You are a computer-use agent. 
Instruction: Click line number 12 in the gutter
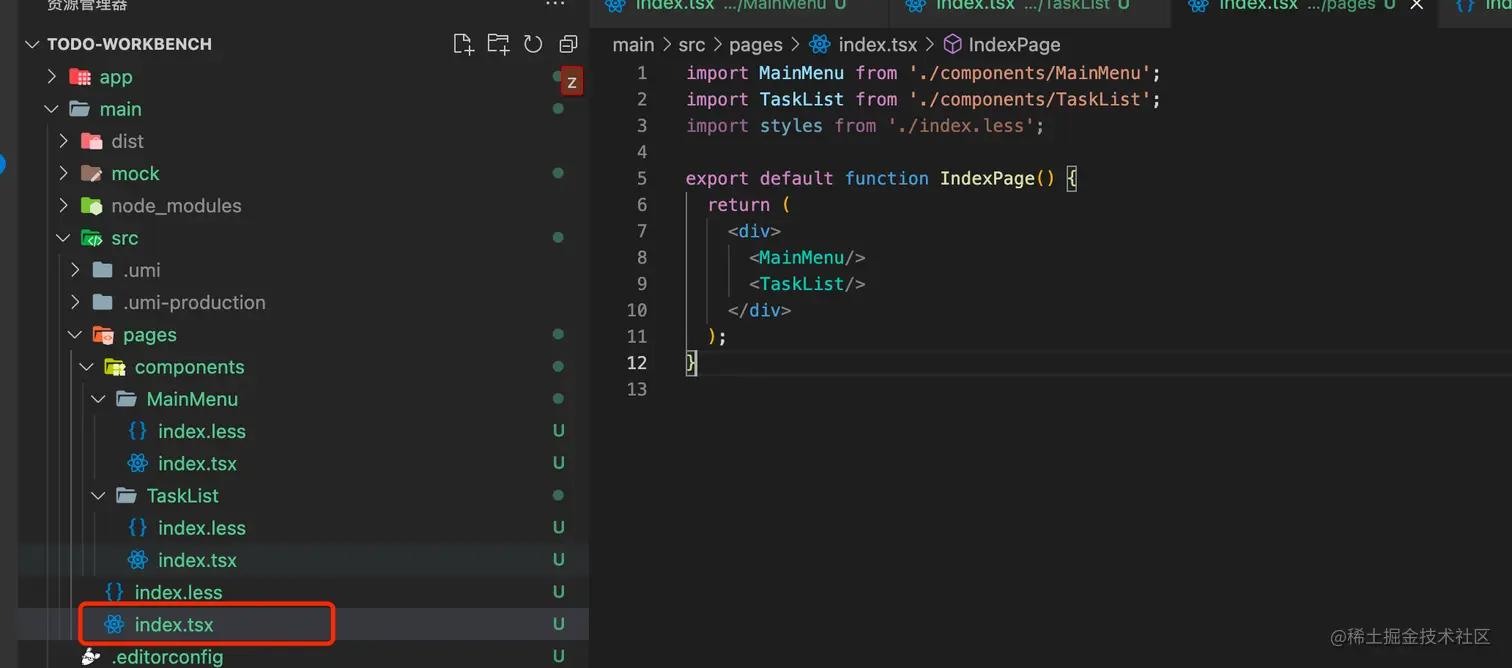637,362
